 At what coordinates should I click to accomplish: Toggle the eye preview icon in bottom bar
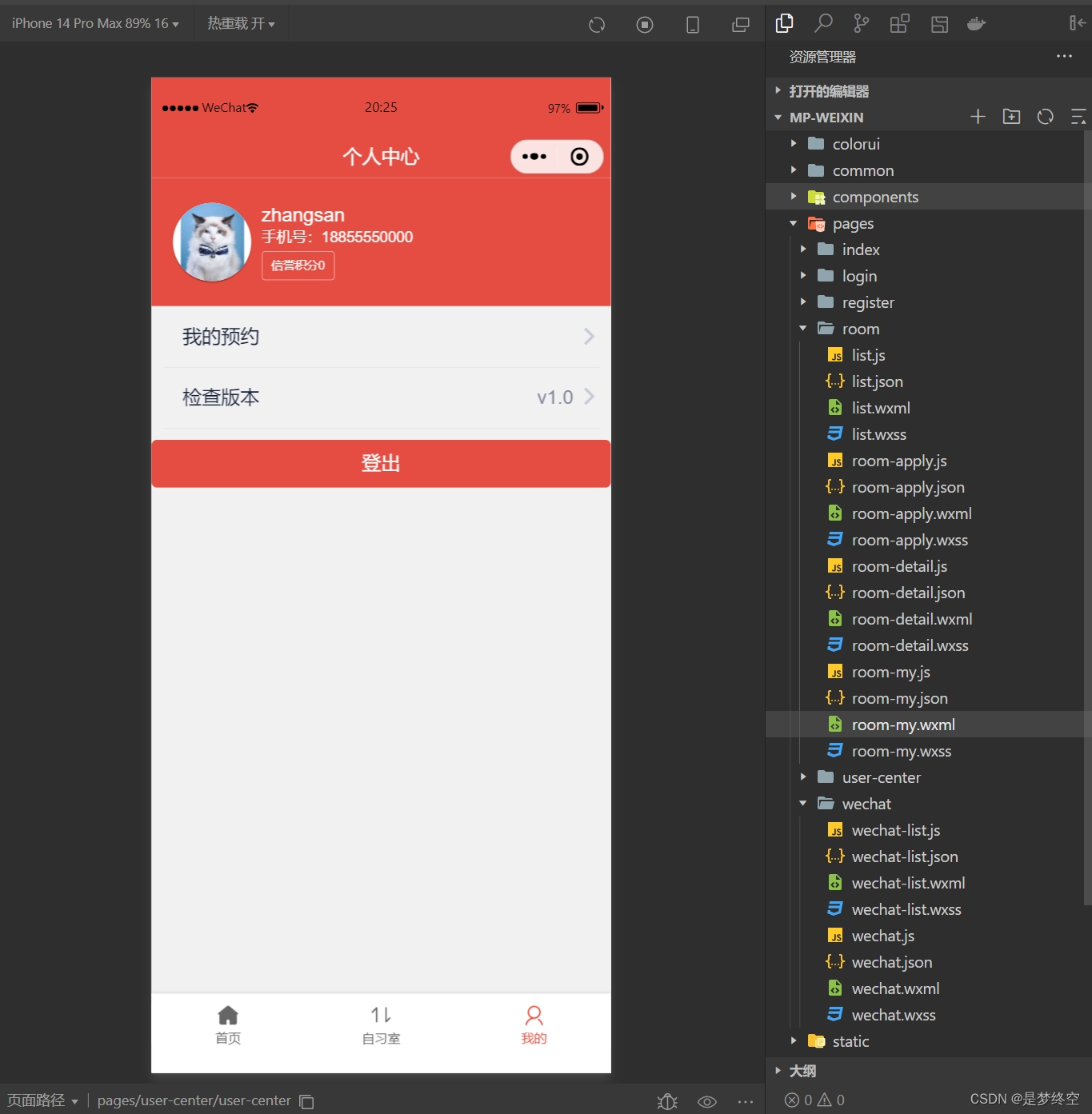pyautogui.click(x=707, y=1101)
